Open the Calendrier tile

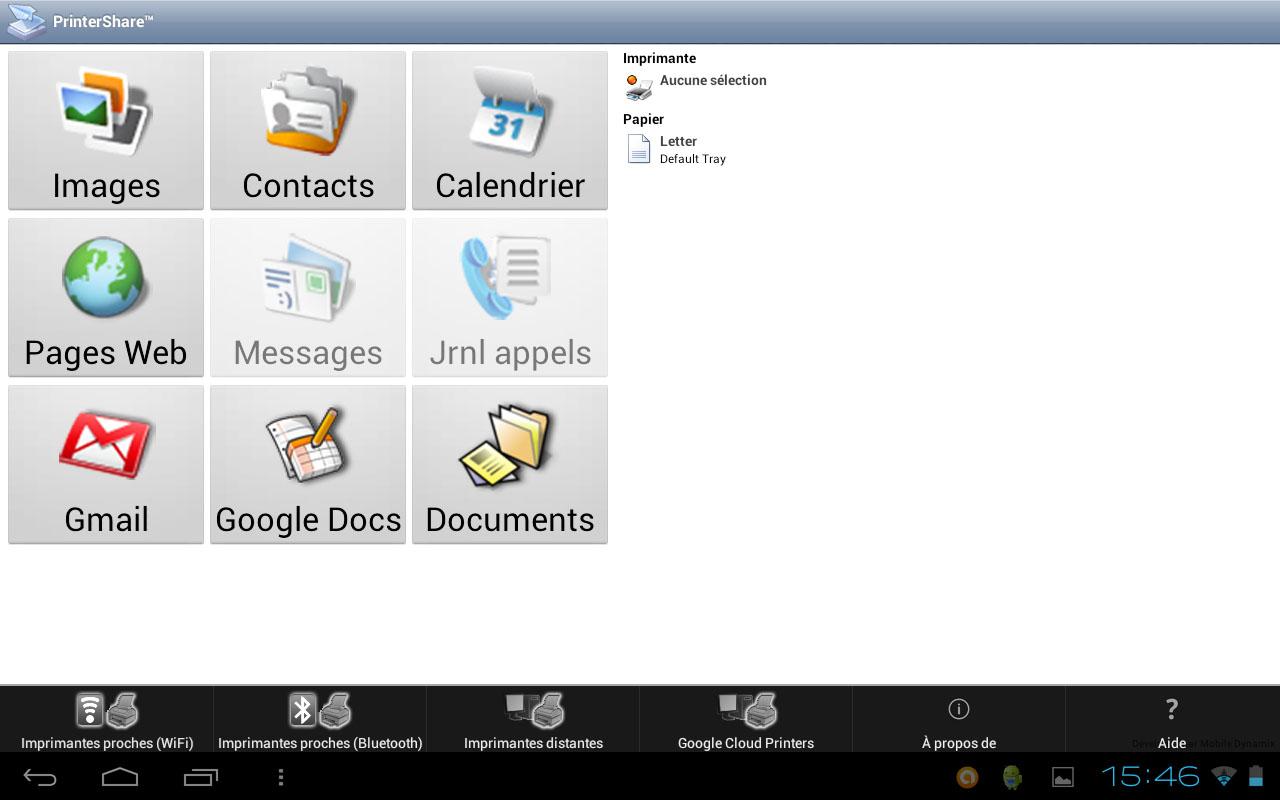[510, 130]
